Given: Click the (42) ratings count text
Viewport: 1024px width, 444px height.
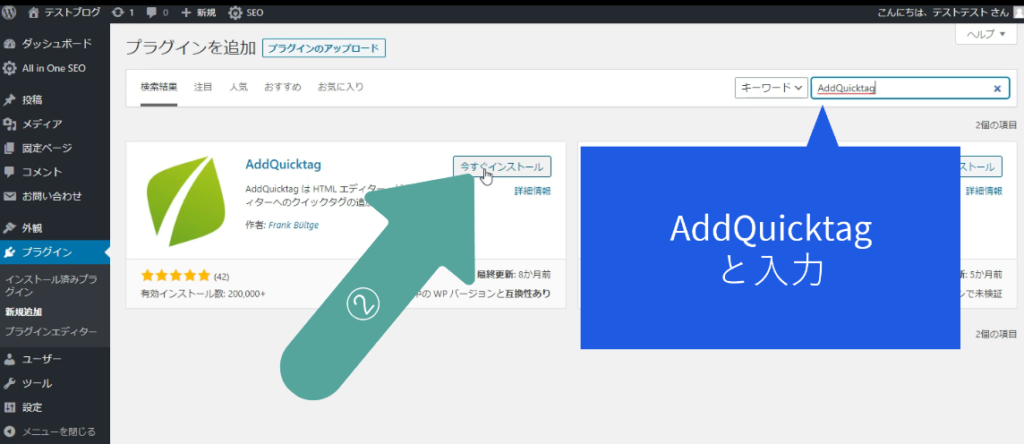Looking at the screenshot, I should [221, 276].
